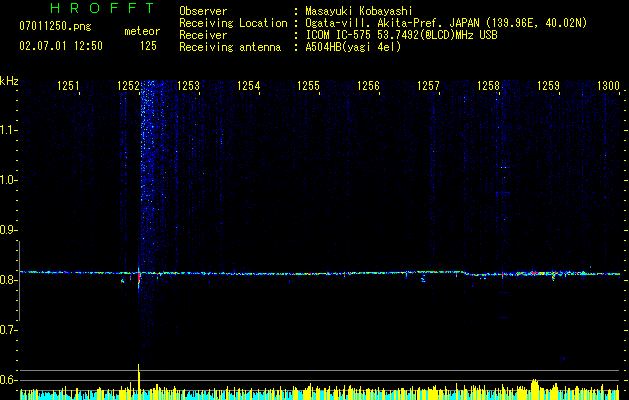
Task: Click the Observer label
Action: pyautogui.click(x=203, y=11)
